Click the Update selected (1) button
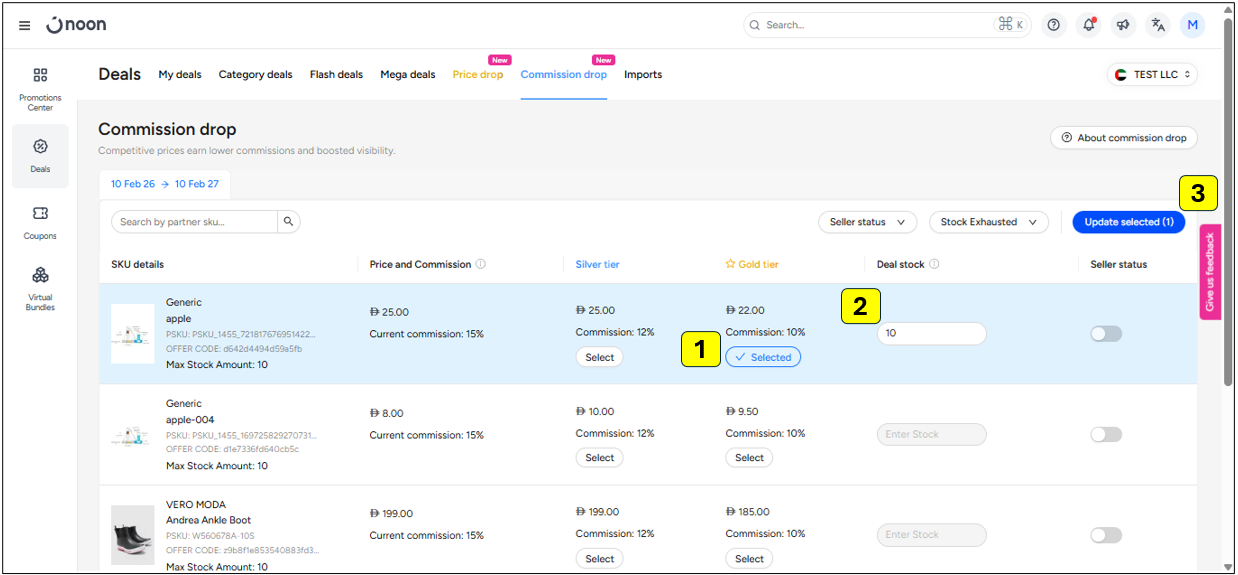This screenshot has width=1238, height=575. tap(1128, 222)
